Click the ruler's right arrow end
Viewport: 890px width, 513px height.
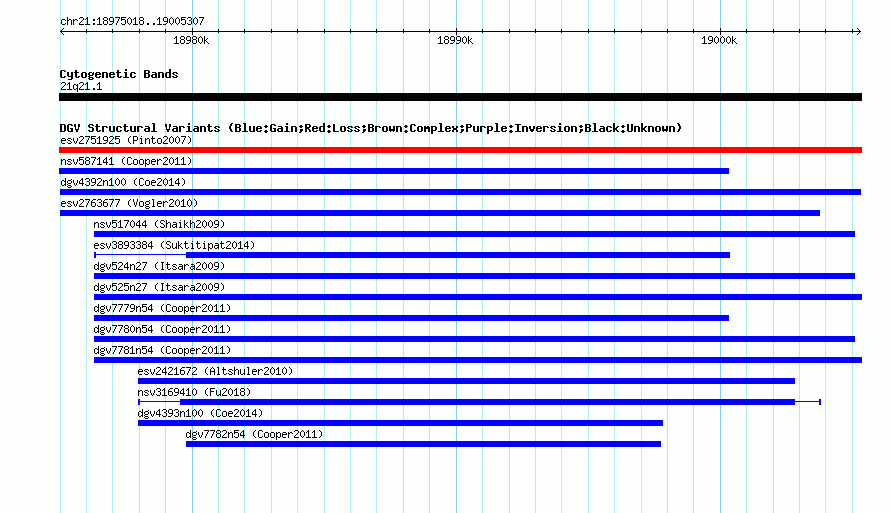click(x=859, y=31)
